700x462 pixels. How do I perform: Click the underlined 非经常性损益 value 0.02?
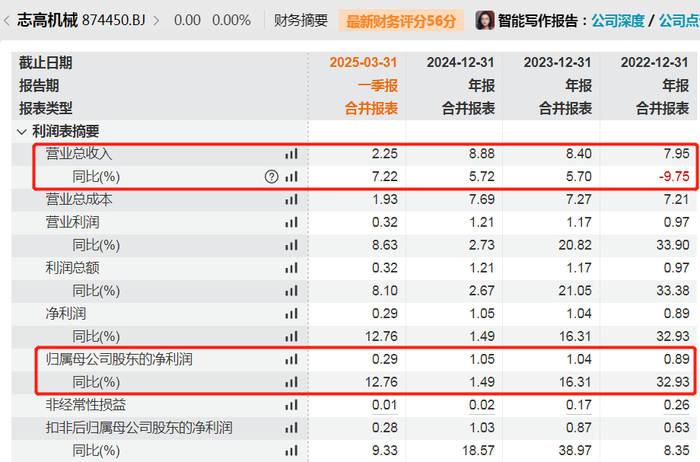(481, 405)
